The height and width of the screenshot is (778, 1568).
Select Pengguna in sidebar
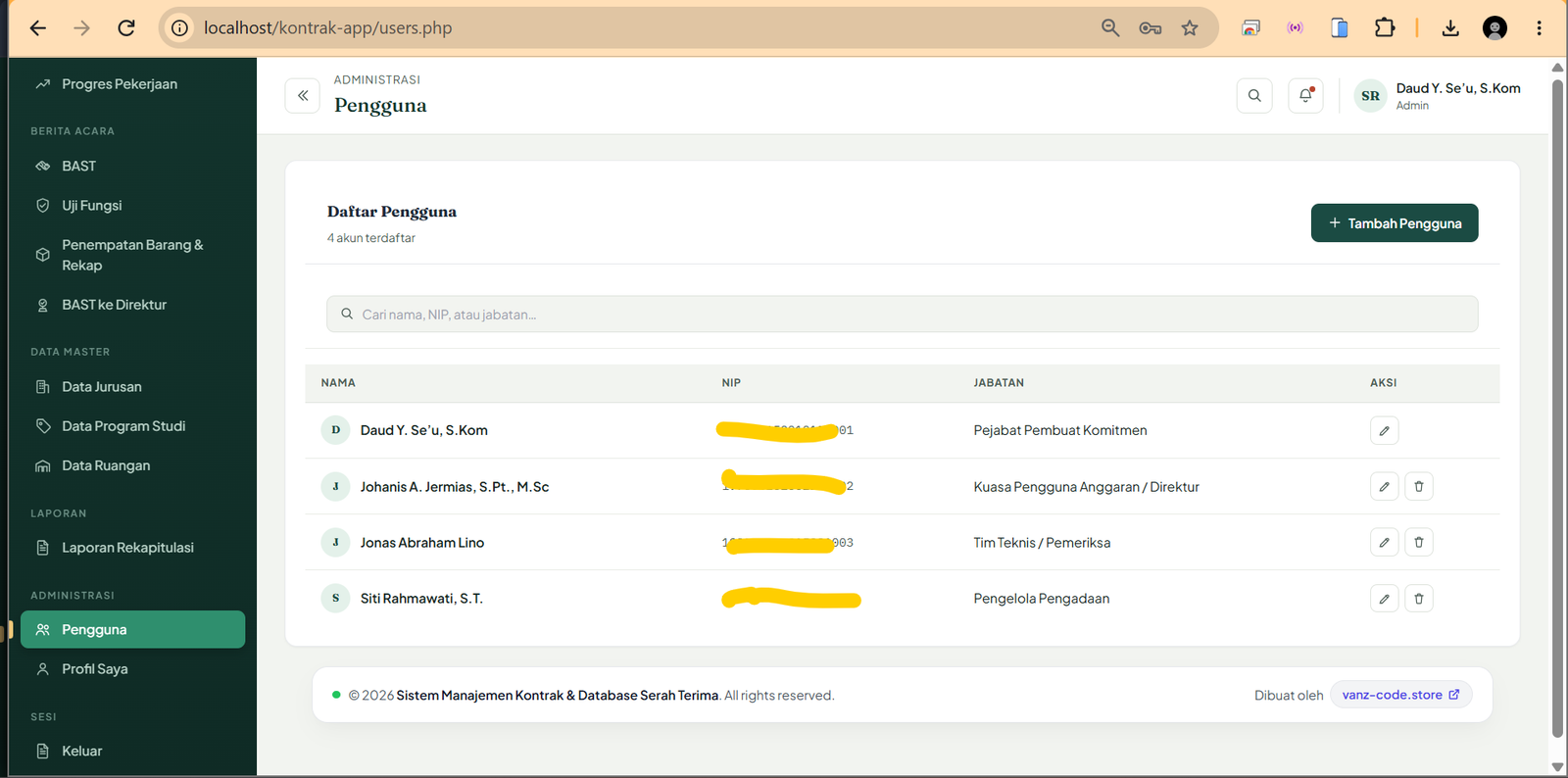click(132, 629)
